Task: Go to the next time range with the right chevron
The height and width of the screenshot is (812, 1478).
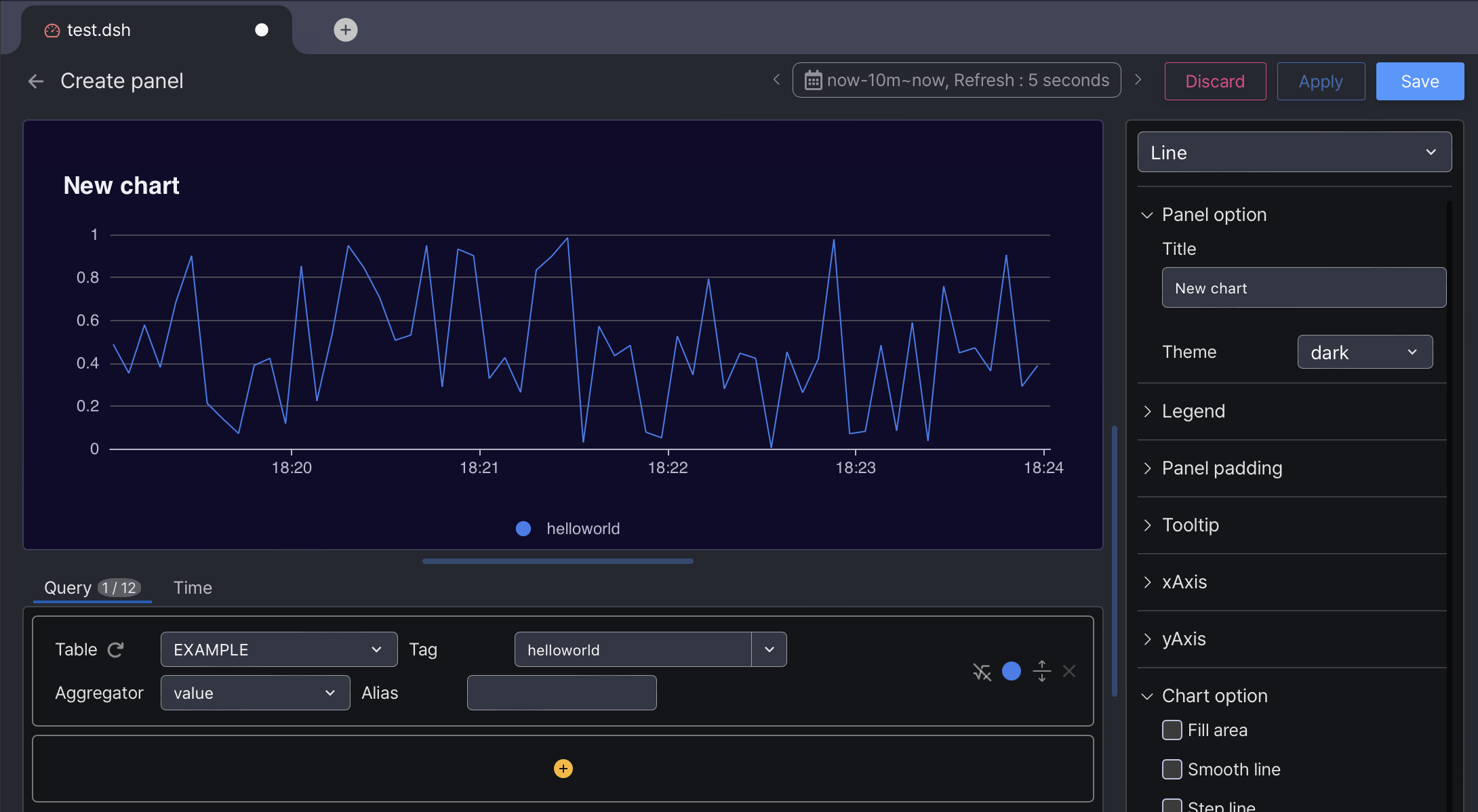Action: tap(1138, 80)
